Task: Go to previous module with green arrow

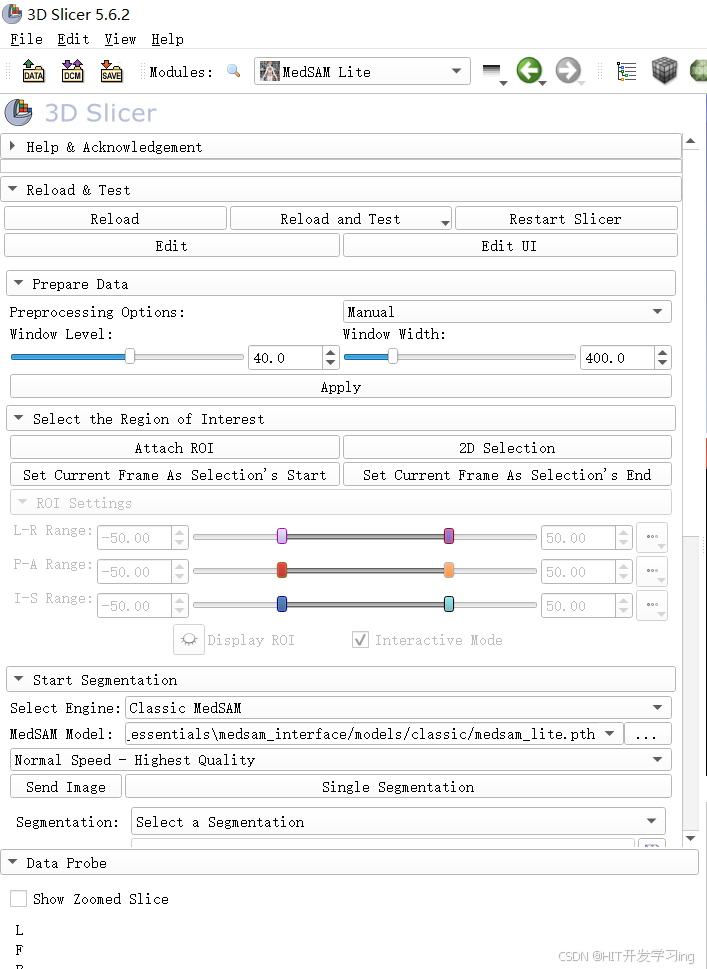Action: (530, 71)
